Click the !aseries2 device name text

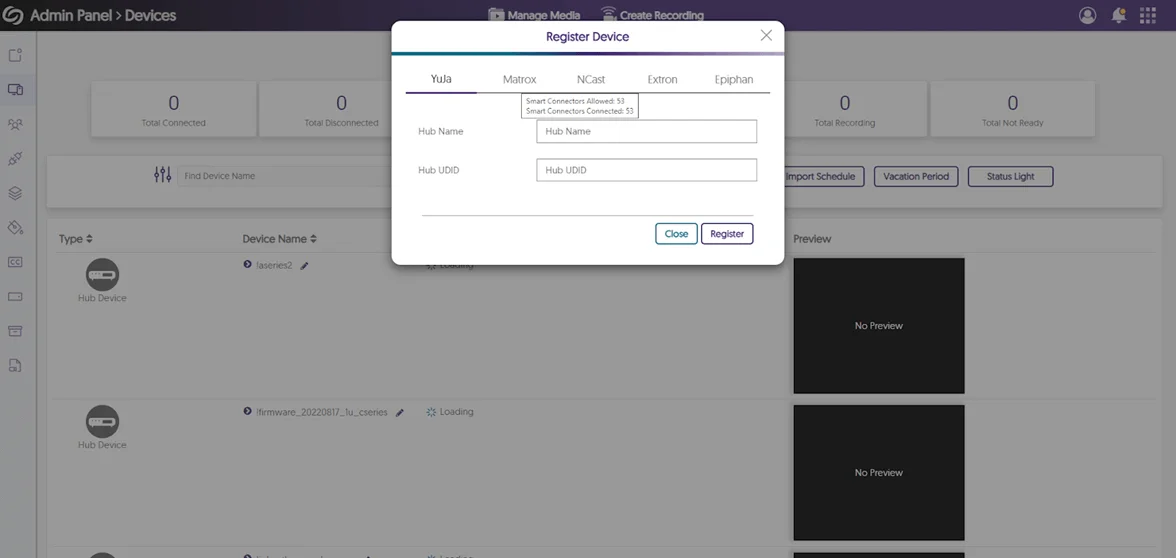[274, 266]
